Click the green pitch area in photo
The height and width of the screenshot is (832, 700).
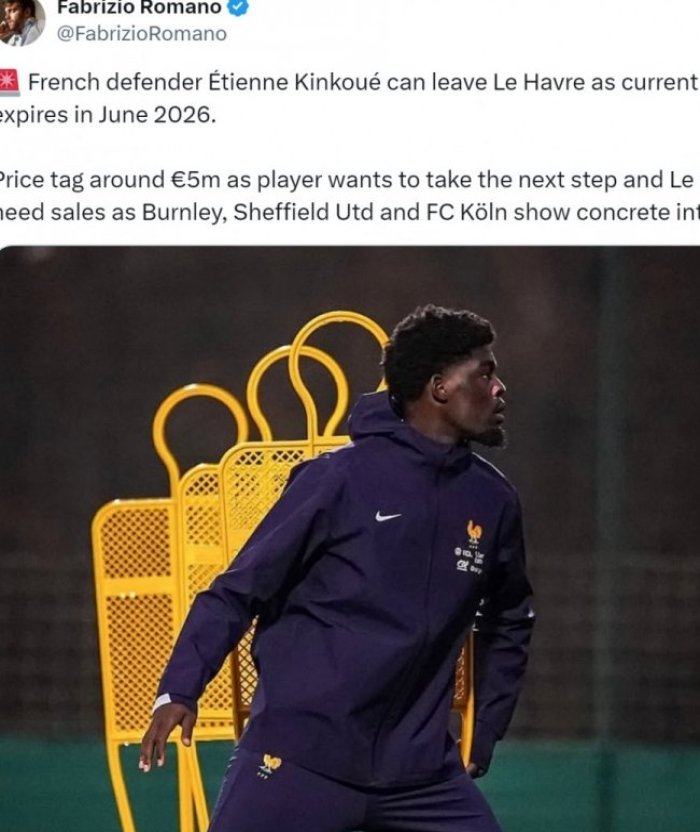click(600, 785)
